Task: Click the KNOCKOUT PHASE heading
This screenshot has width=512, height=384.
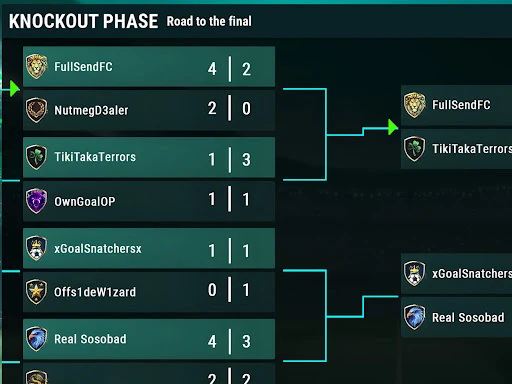Action: point(83,21)
